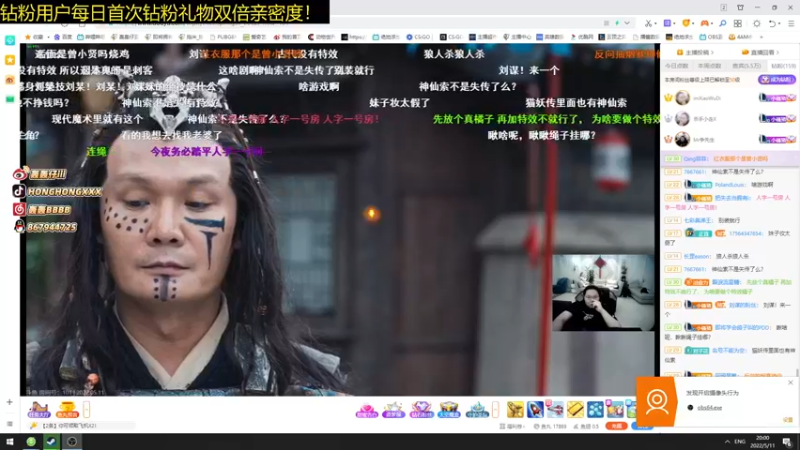This screenshot has width=800, height=450.
Task: Click the cyan icon at the sidebar top
Action: (10, 40)
